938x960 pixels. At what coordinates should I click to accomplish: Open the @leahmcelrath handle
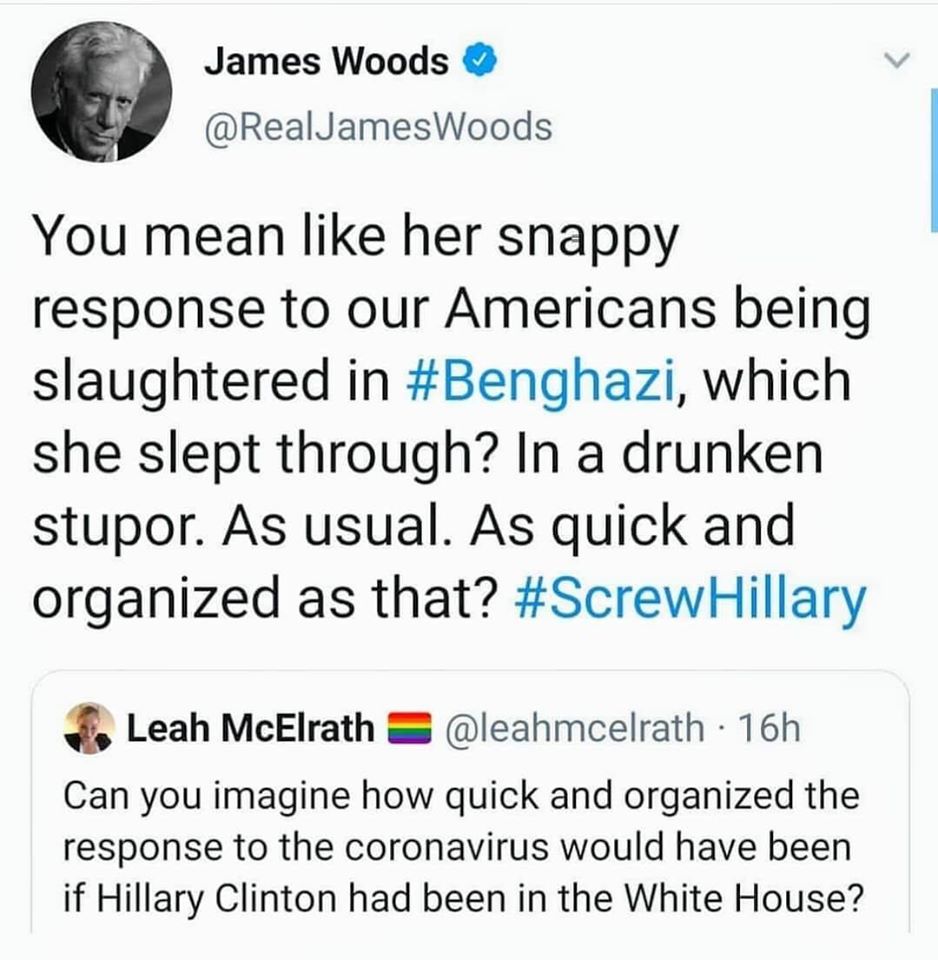[574, 728]
